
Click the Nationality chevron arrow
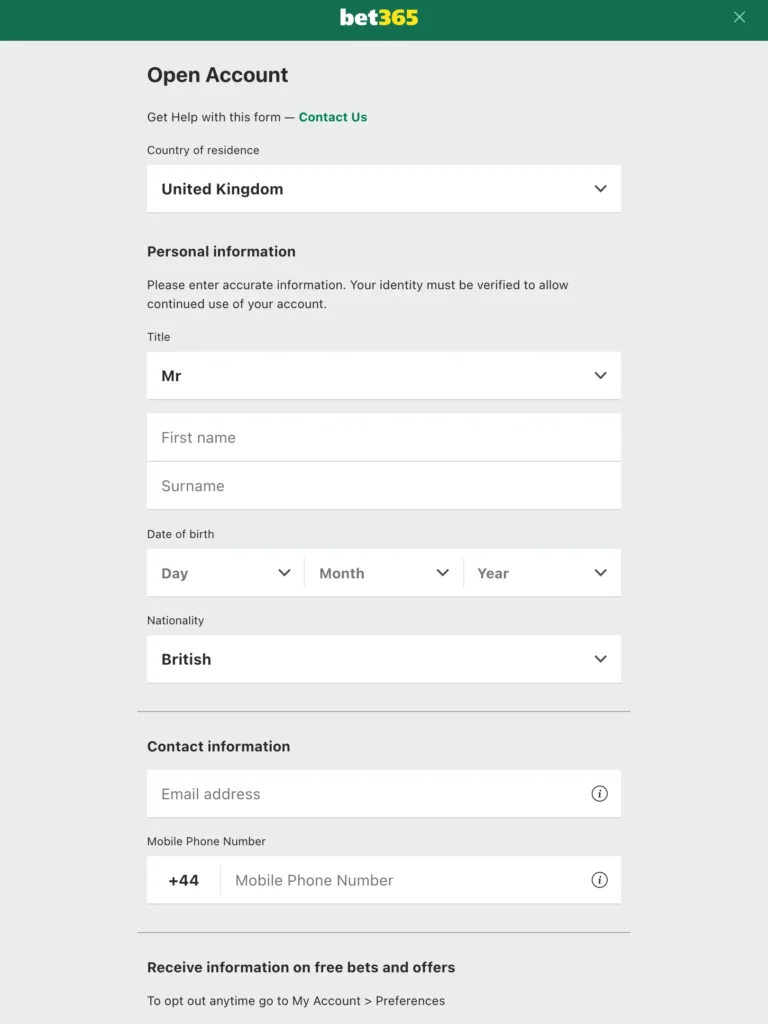(x=600, y=659)
